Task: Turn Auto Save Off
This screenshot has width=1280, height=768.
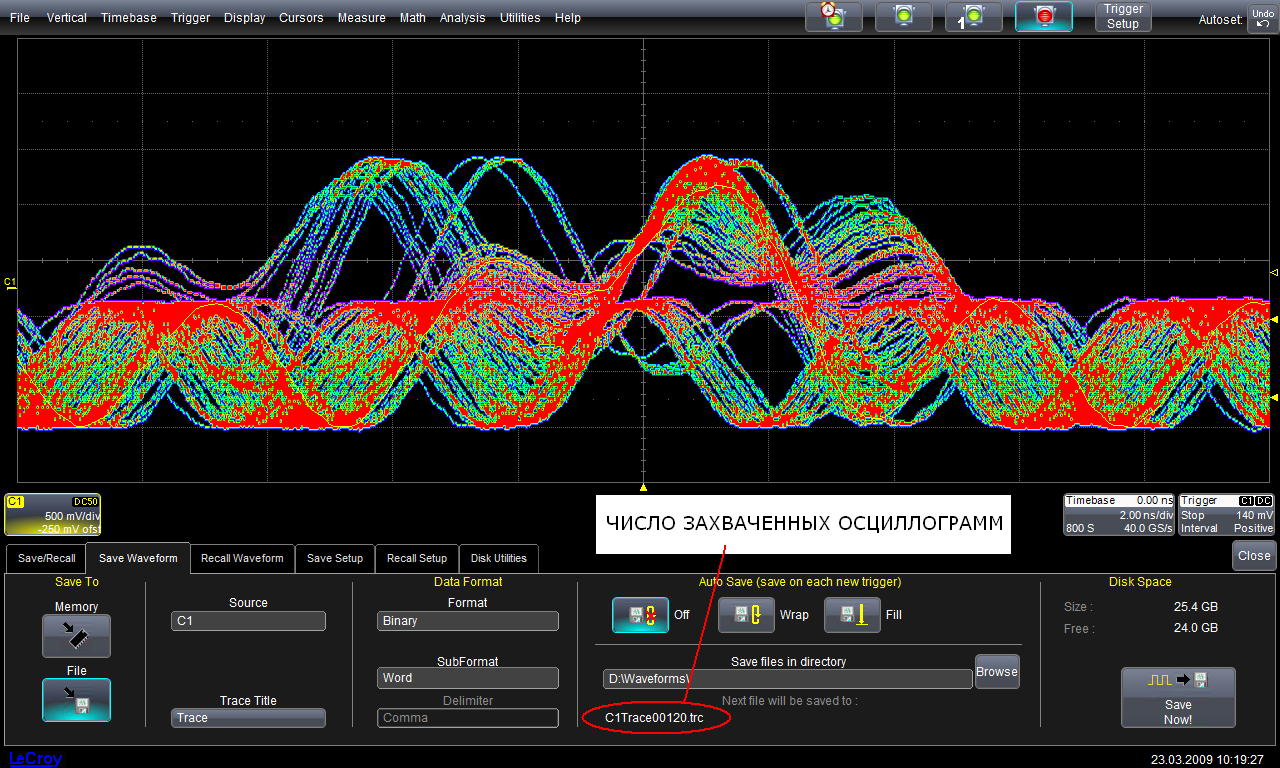Action: coord(640,614)
